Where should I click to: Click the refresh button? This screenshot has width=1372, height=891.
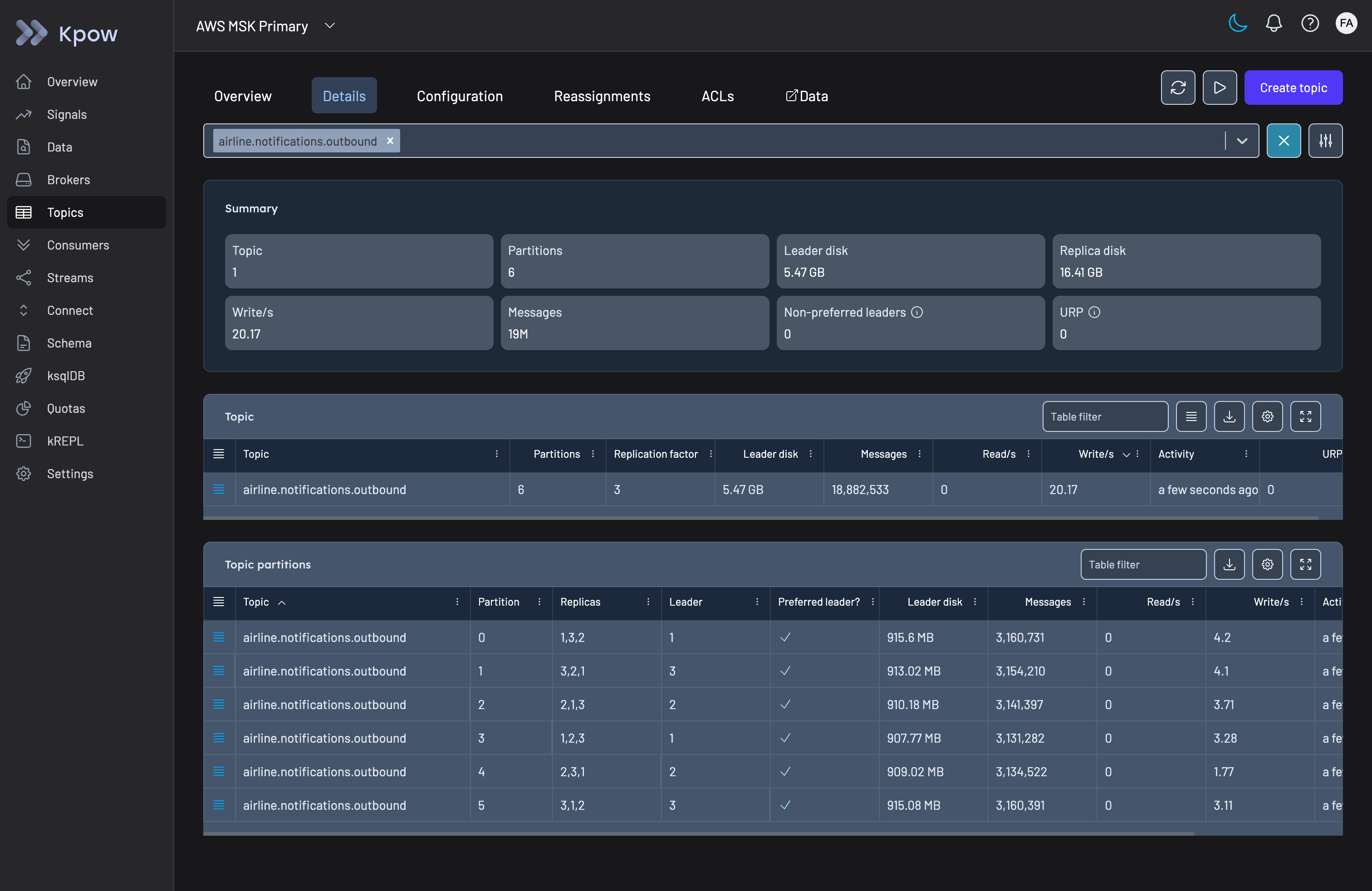point(1178,88)
